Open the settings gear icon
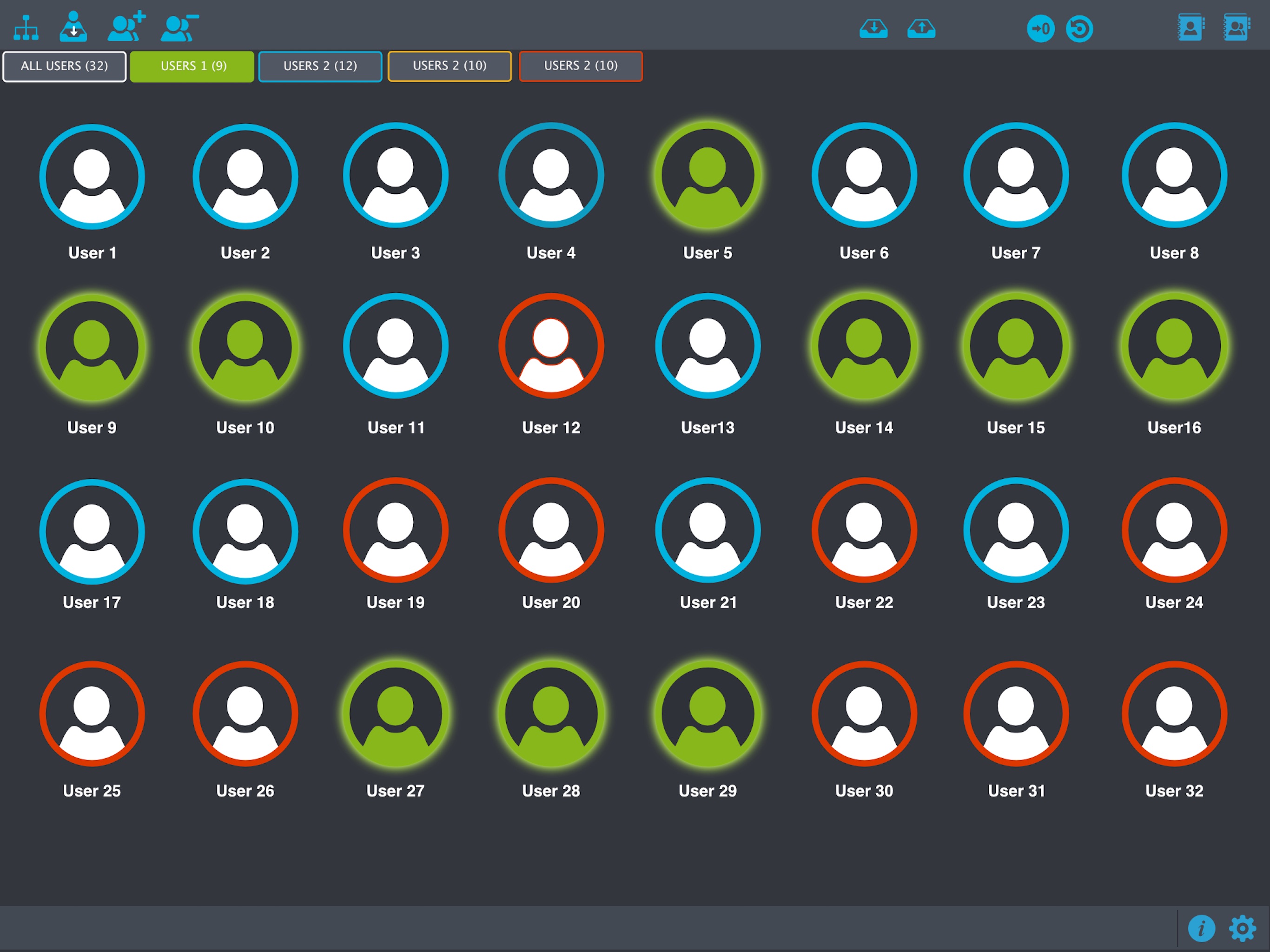1270x952 pixels. (1243, 928)
